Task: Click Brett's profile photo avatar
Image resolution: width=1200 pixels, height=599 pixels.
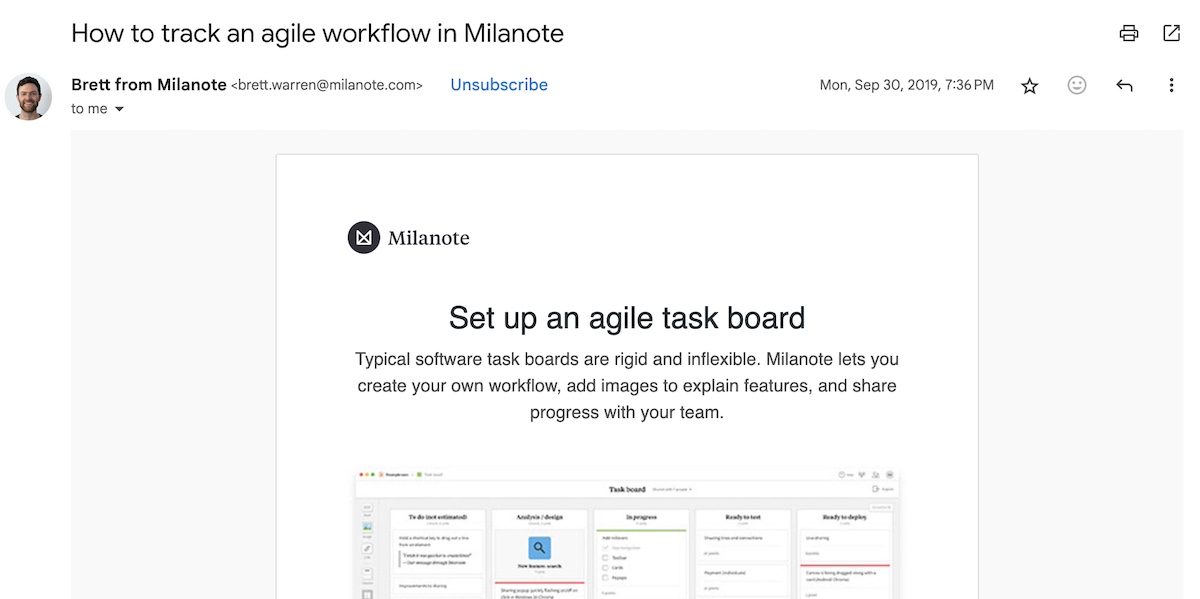Action: (28, 97)
